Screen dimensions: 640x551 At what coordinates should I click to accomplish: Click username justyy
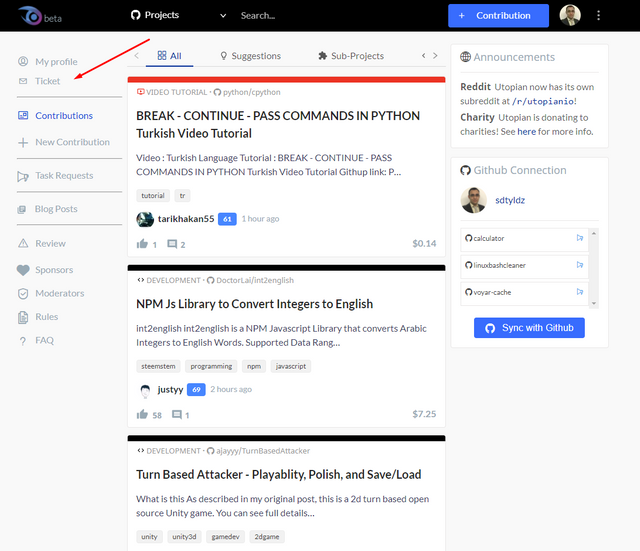tap(170, 390)
